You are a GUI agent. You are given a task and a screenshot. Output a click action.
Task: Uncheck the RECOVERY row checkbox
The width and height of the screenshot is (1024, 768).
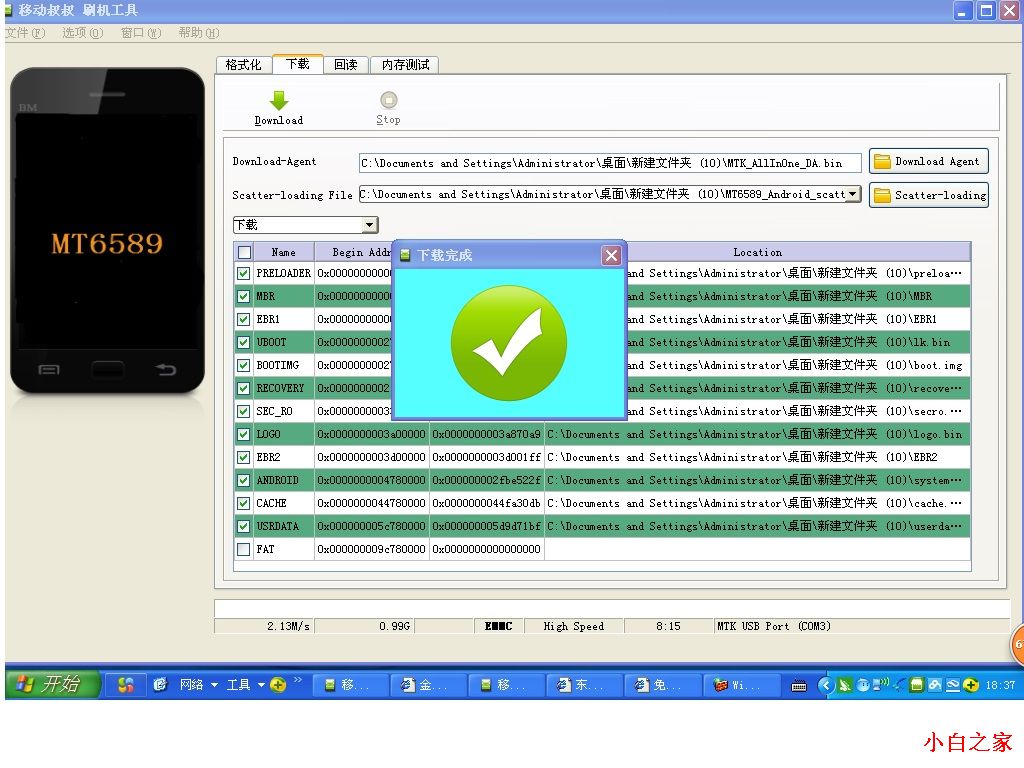pyautogui.click(x=244, y=389)
